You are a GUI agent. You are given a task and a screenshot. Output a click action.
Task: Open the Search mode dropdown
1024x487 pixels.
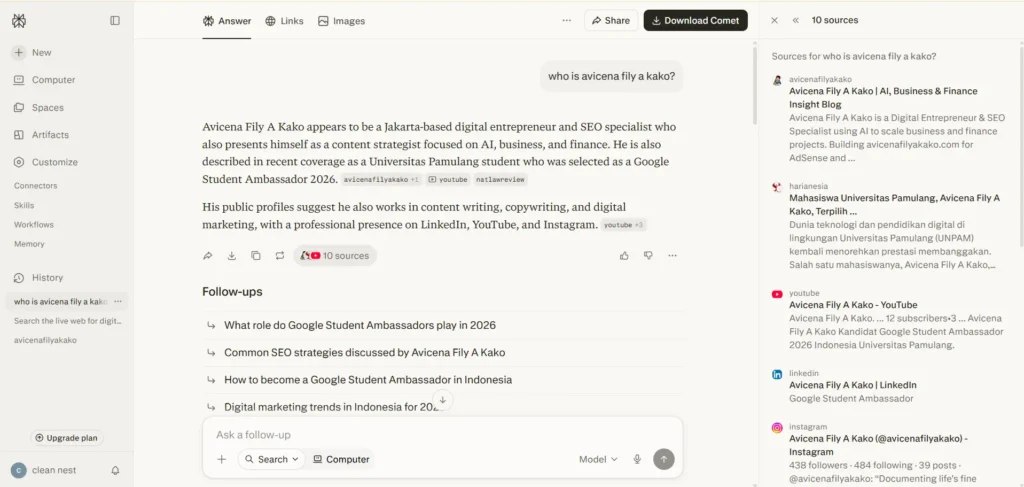click(x=271, y=460)
